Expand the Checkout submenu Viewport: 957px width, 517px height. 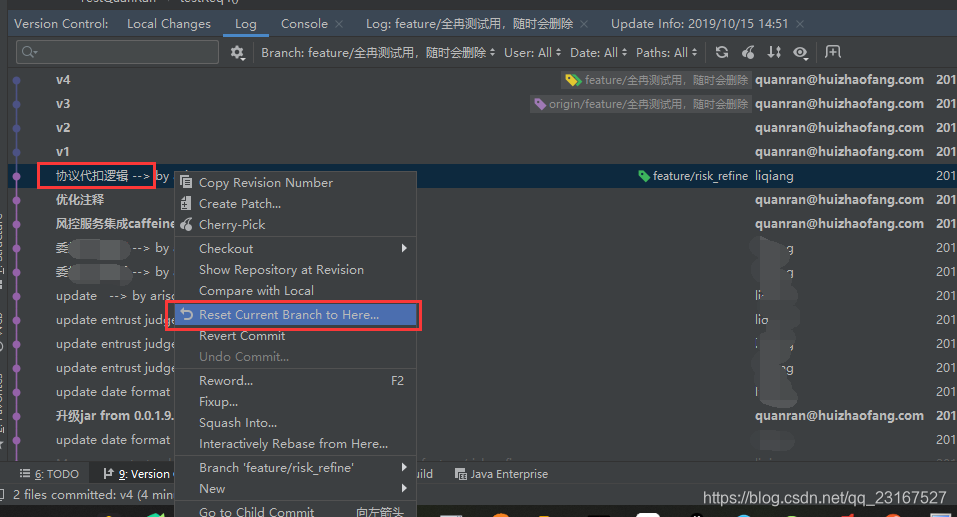pos(295,248)
